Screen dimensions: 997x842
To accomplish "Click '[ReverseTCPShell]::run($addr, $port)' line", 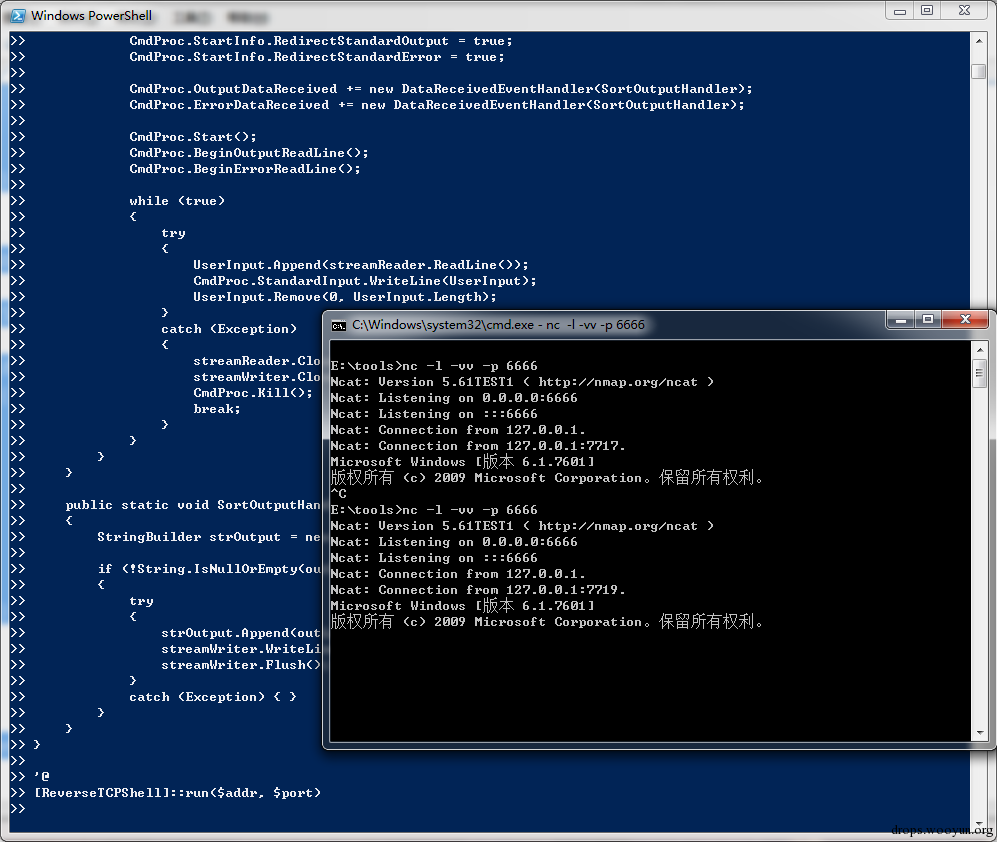I will [177, 792].
